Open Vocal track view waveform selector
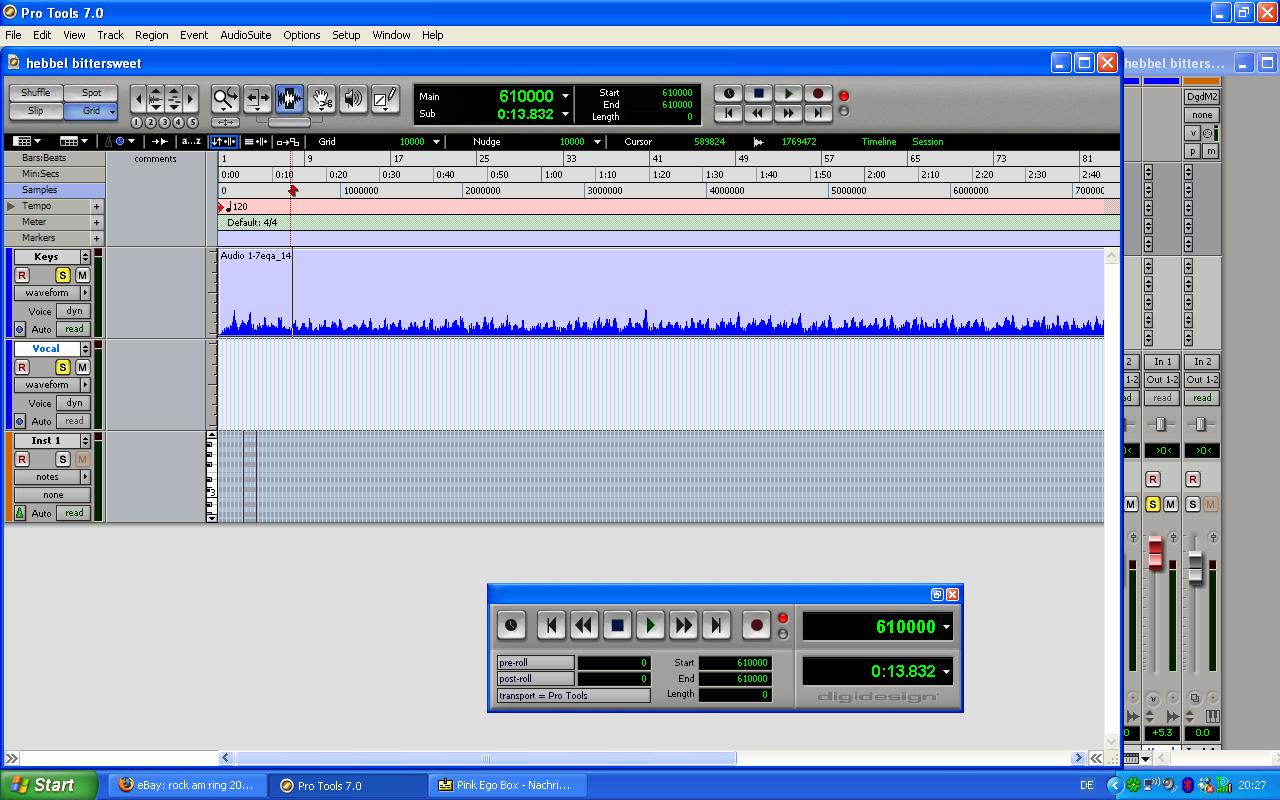Screen dimensions: 1280x800 (x=52, y=385)
